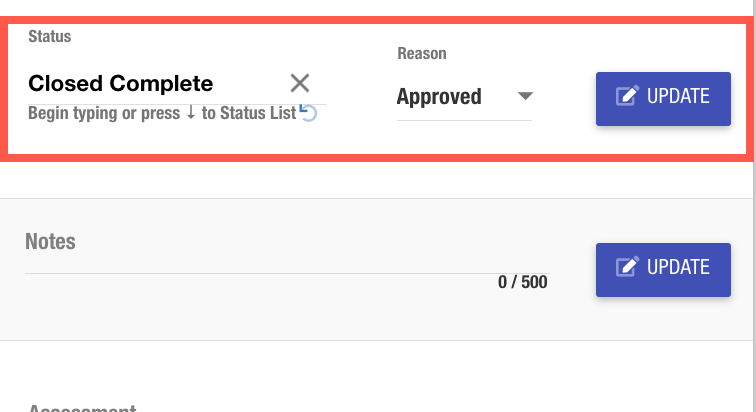The height and width of the screenshot is (412, 756).
Task: Click the Reason field label
Action: pos(421,53)
